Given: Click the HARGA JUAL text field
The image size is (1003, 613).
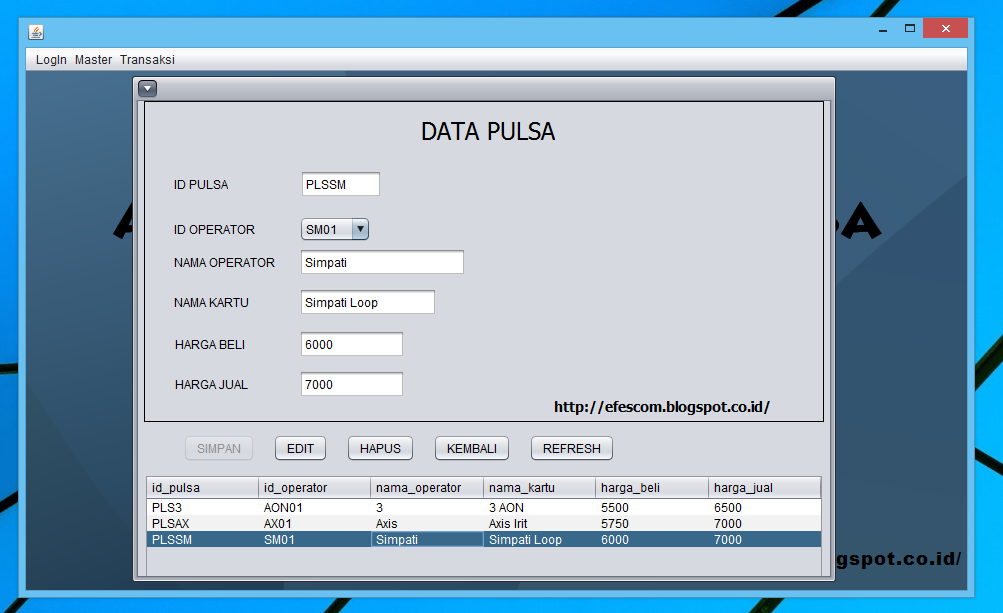Looking at the screenshot, I should (x=350, y=383).
